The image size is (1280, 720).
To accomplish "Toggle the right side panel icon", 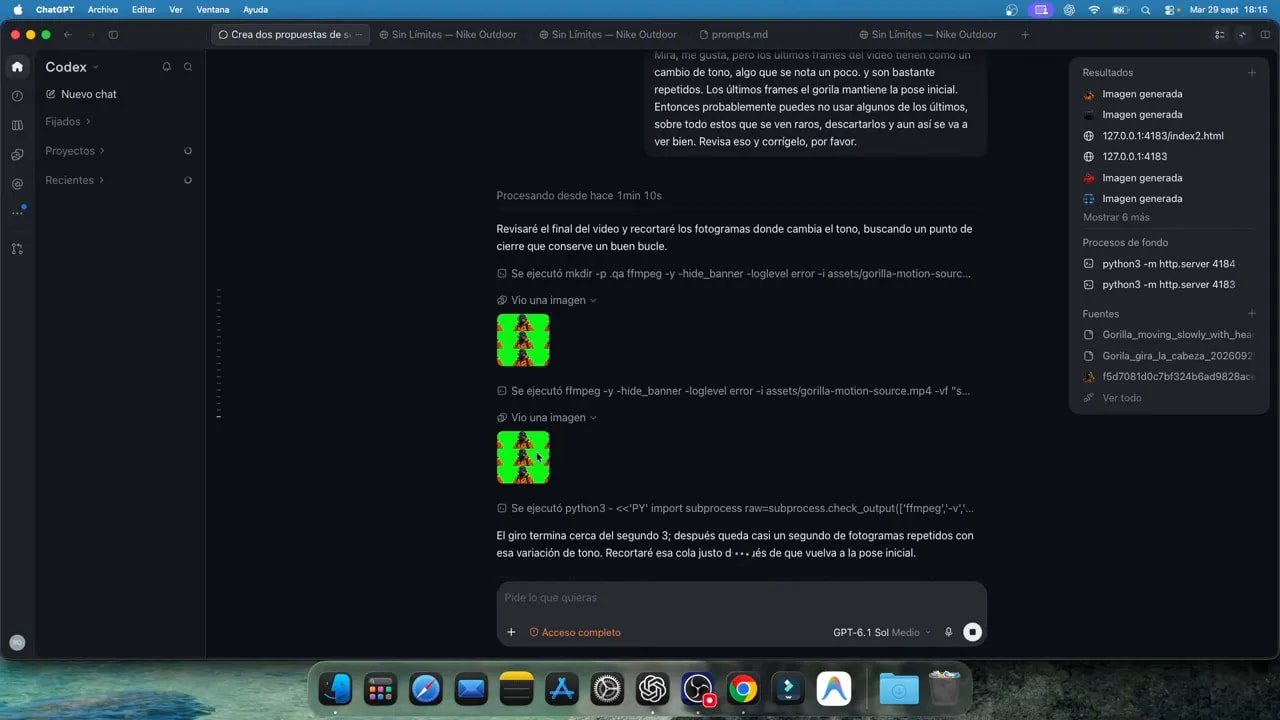I will [x=1267, y=34].
